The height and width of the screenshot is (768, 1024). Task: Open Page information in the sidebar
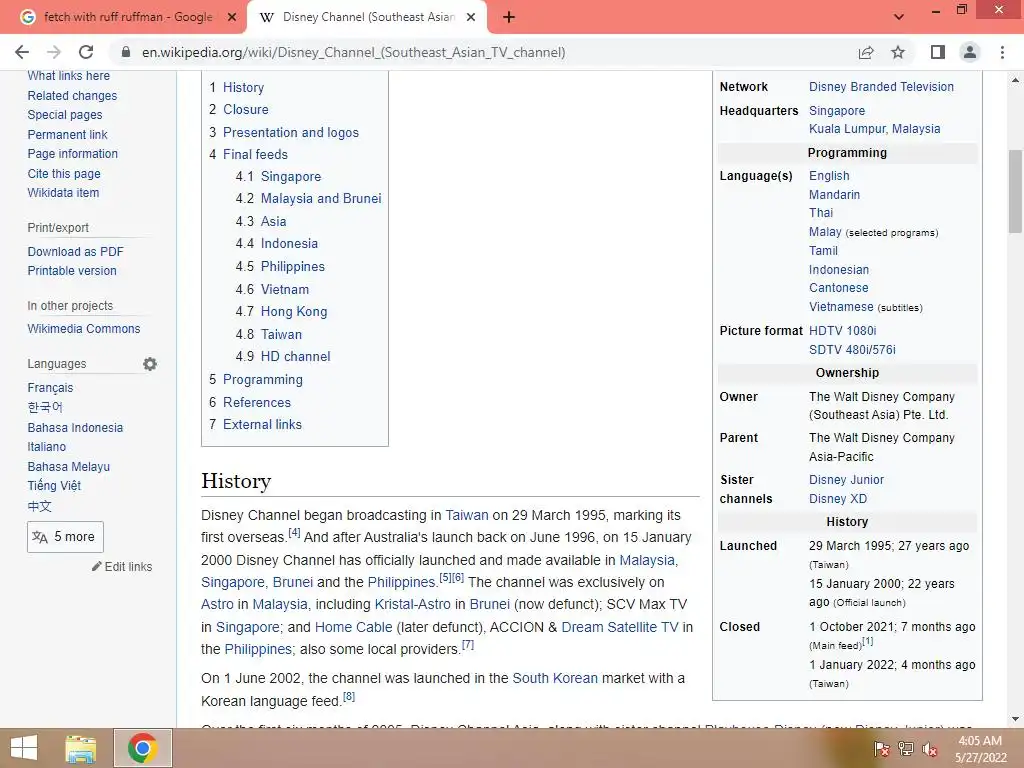pos(72,153)
